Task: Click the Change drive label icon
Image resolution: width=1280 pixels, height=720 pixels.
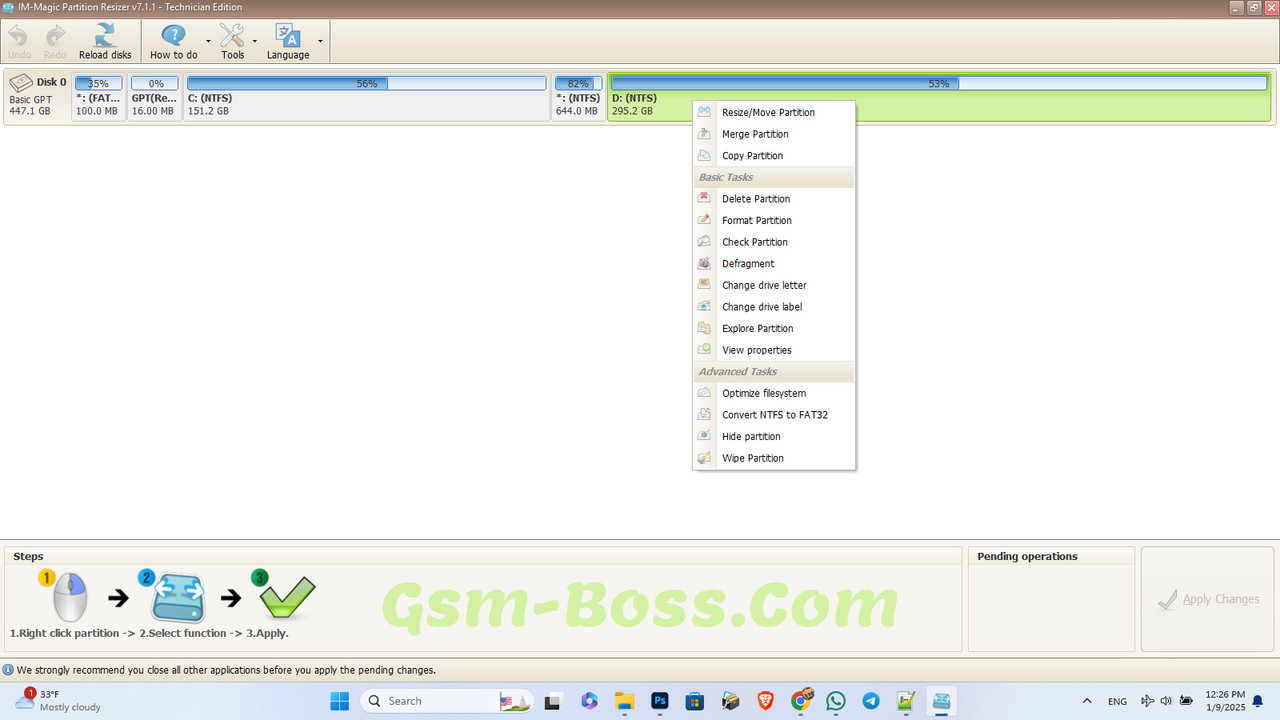Action: [704, 306]
